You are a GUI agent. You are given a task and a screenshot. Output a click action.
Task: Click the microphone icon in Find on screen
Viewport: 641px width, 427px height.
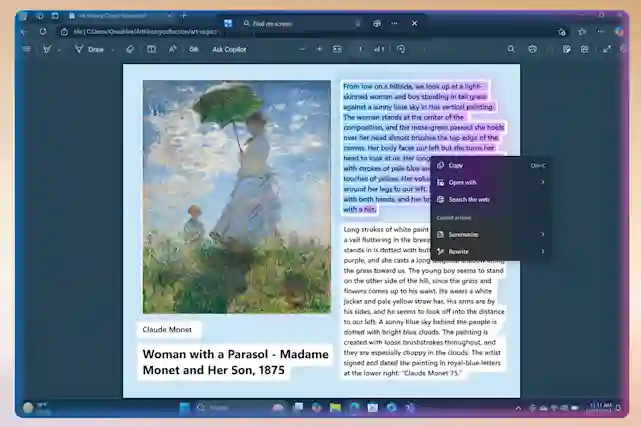358,24
